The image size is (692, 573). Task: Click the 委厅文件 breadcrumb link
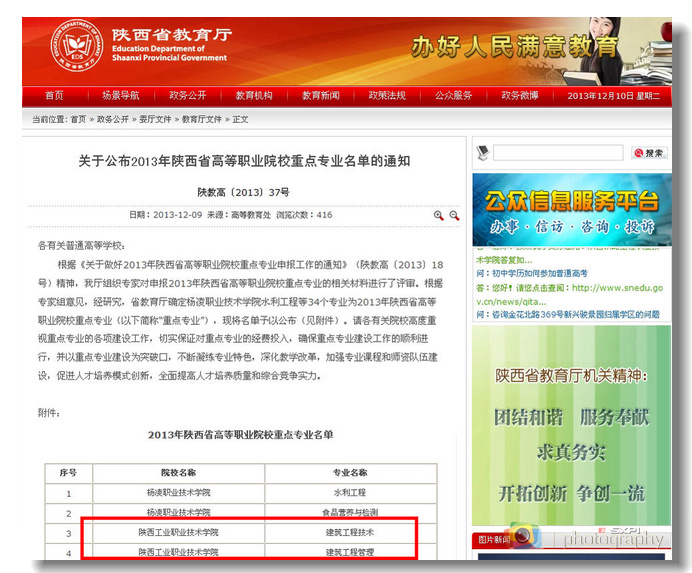click(155, 119)
